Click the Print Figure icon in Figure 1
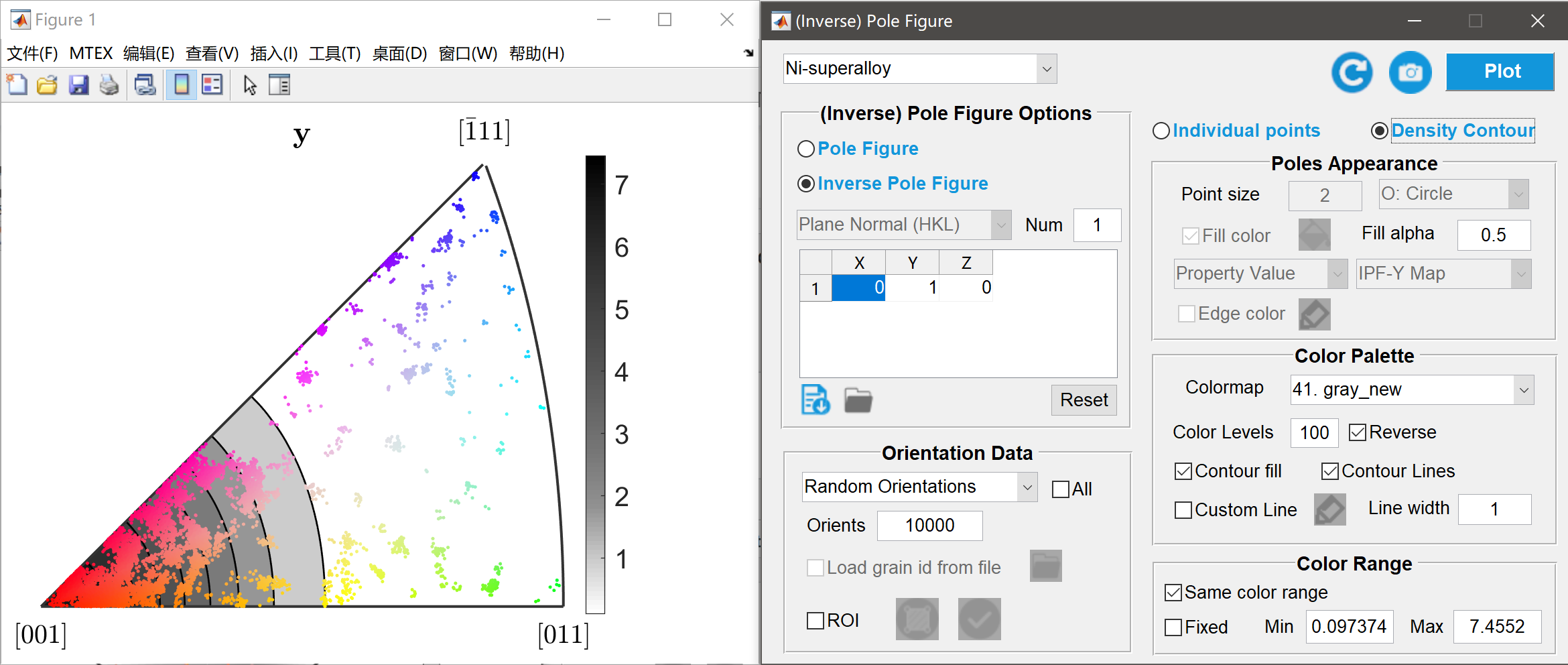The width and height of the screenshot is (1568, 665). pyautogui.click(x=109, y=85)
